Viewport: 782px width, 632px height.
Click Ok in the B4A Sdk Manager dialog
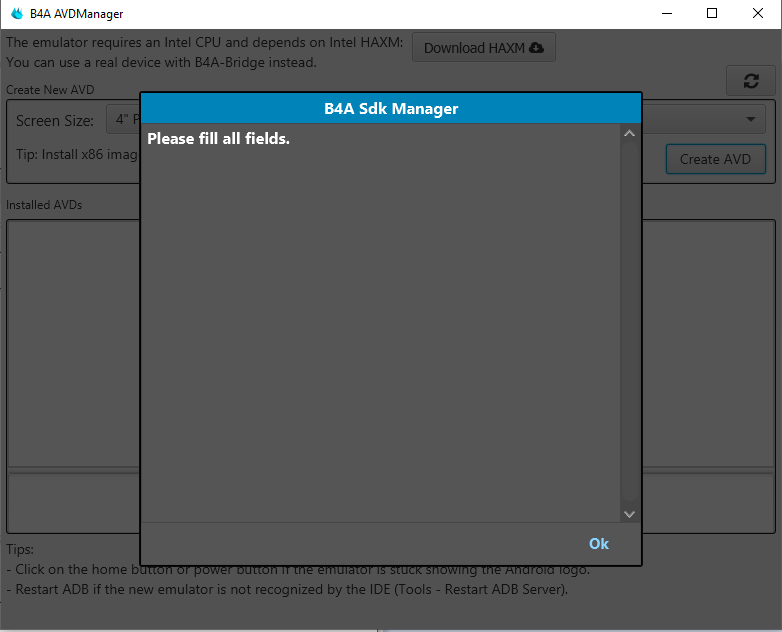click(598, 543)
